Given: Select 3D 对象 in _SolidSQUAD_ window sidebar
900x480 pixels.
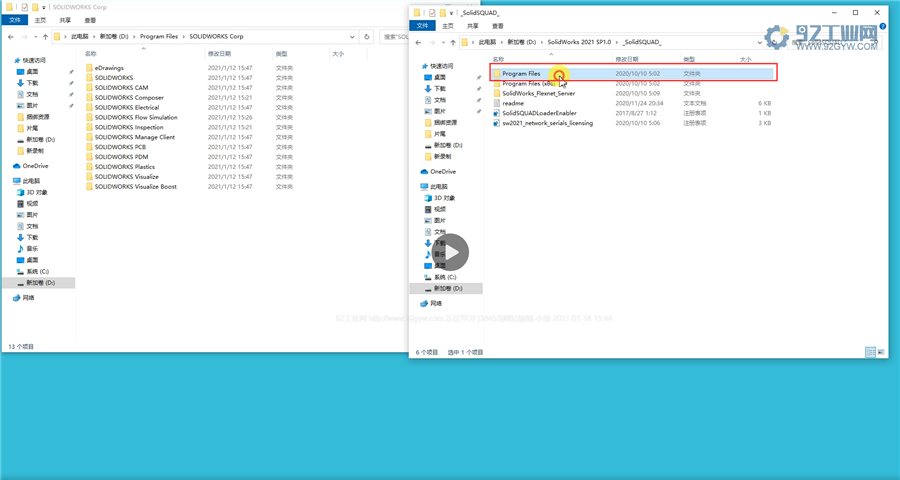Looking at the screenshot, I should pyautogui.click(x=440, y=198).
